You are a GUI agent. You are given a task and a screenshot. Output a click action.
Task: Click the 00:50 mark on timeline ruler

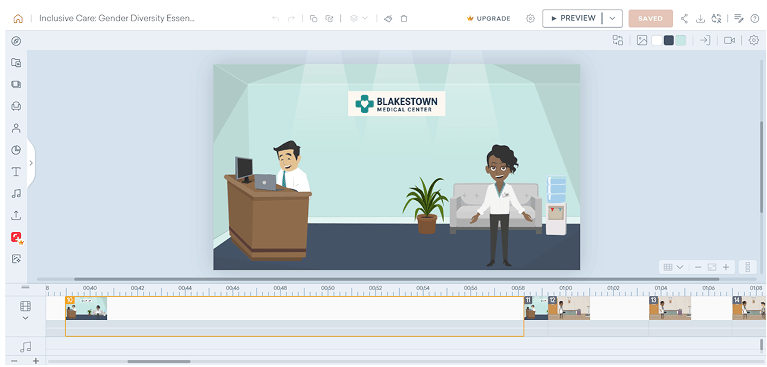click(327, 288)
